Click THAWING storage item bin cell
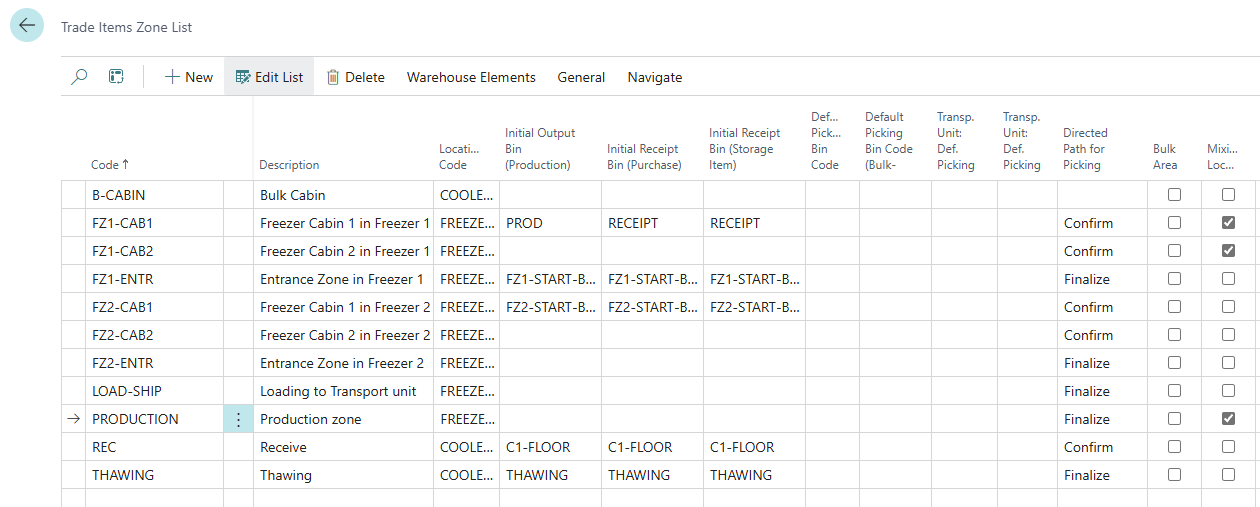Screen dimensions: 1260x507 pos(754,475)
